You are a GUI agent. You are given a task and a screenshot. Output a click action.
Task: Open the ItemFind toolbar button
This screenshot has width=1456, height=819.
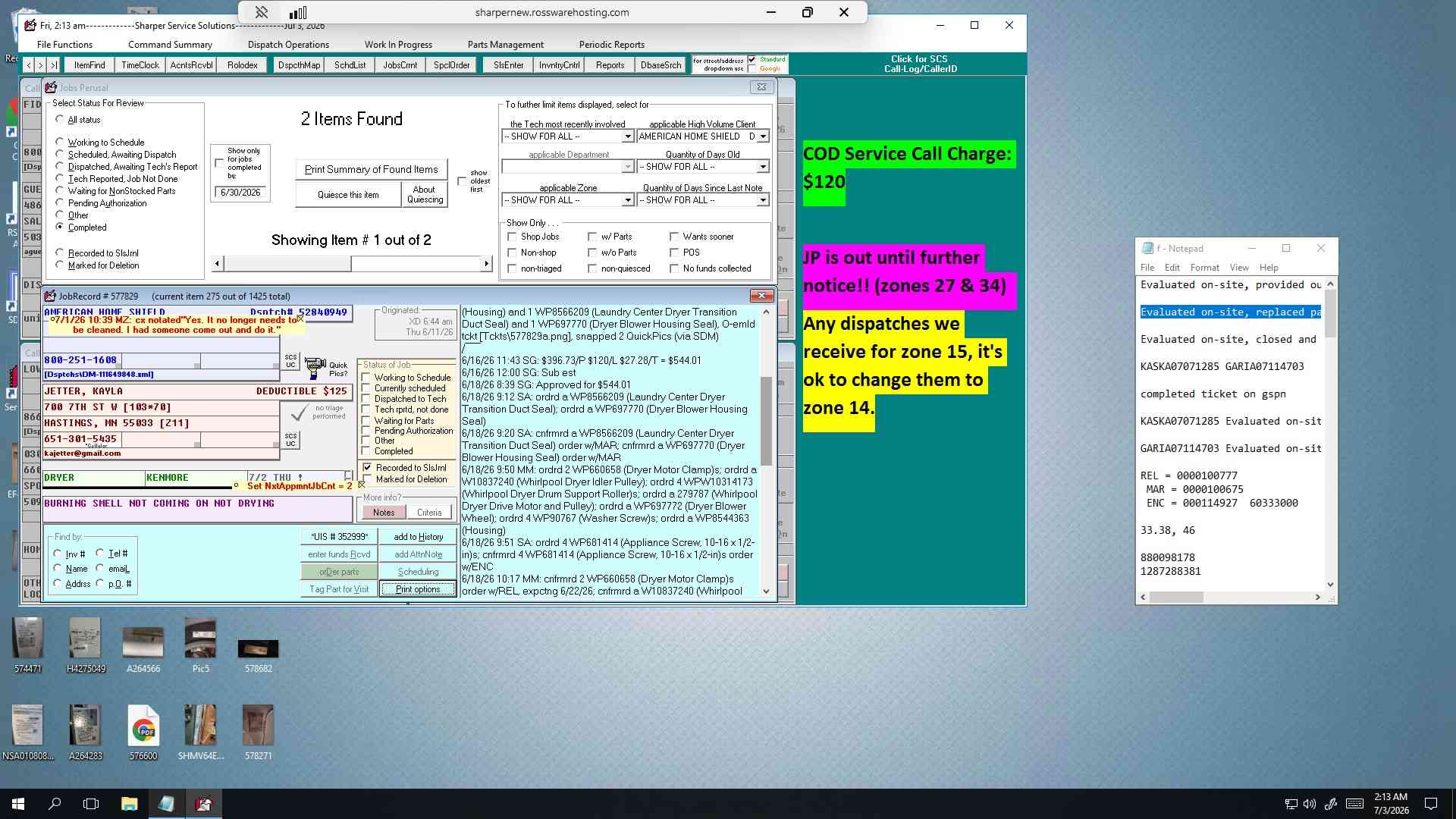89,65
